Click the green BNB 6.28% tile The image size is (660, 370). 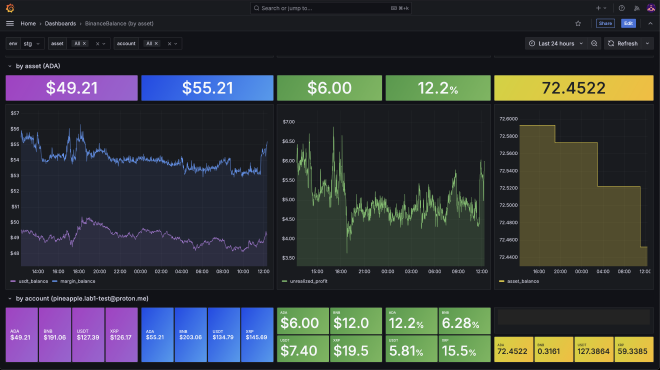coord(464,321)
